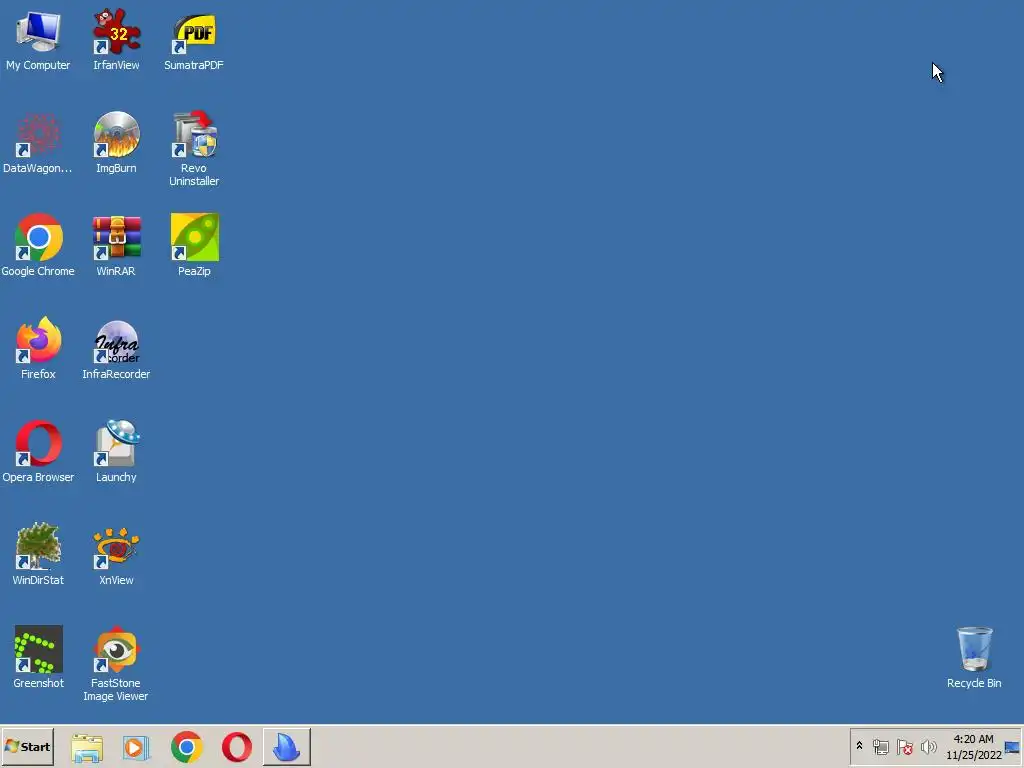1024x768 pixels.
Task: Open Action Center flag icon
Action: pos(904,746)
